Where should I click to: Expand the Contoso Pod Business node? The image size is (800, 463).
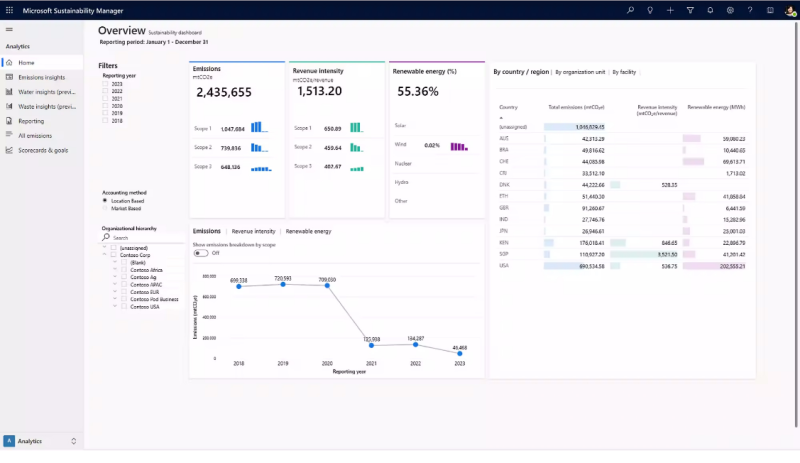pos(115,299)
